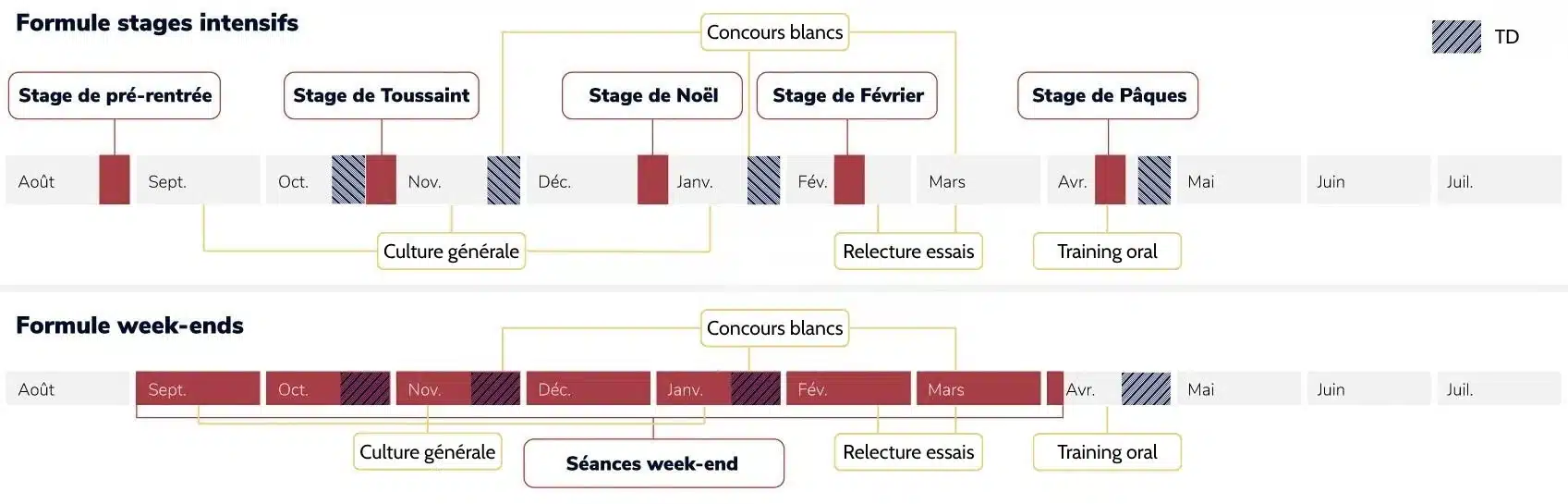
Task: Click the hatched TD block before Mai in week-ends timeline
Action: coord(1146,389)
